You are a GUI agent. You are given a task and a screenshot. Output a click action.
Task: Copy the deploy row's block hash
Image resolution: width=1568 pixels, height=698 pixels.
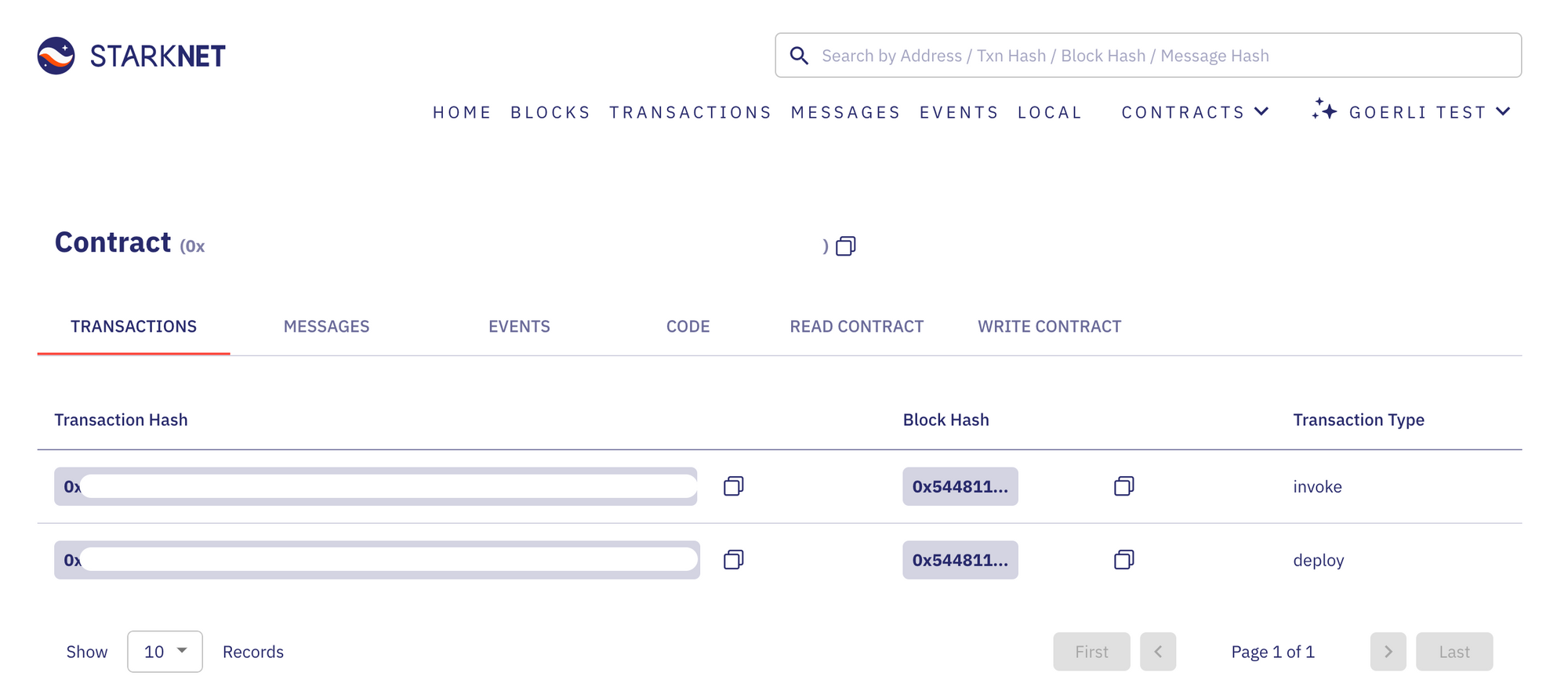(x=1123, y=560)
